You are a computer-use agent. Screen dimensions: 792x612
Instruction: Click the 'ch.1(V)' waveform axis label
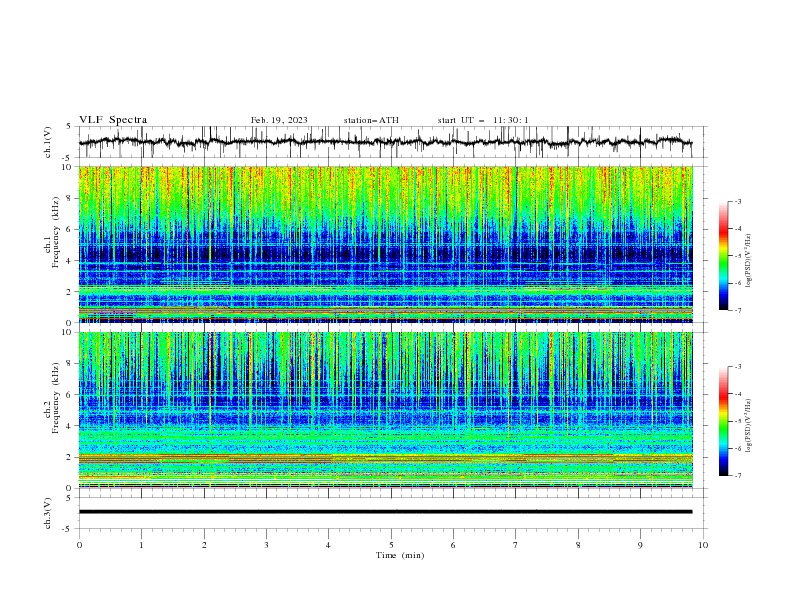[x=48, y=142]
